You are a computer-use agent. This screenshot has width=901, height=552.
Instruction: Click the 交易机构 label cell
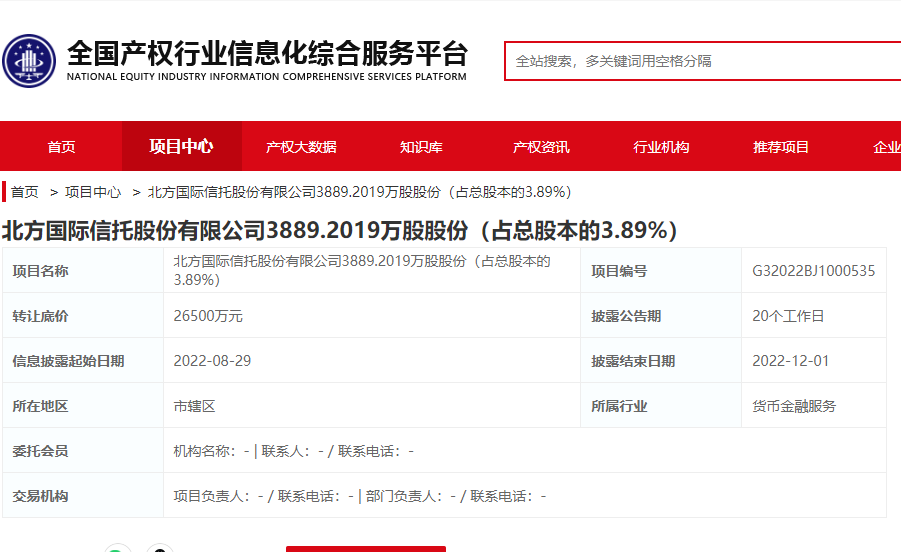click(x=83, y=495)
